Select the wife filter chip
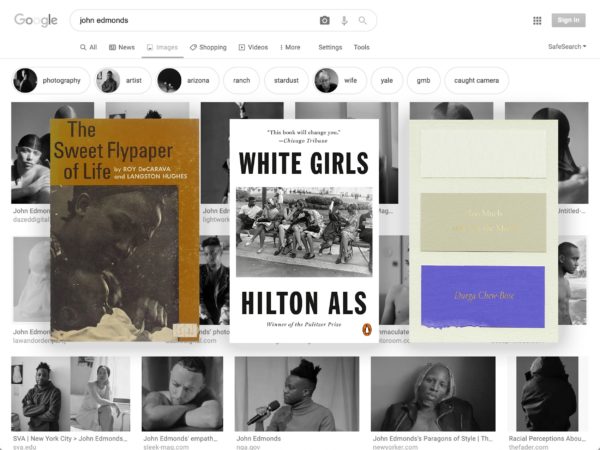The width and height of the screenshot is (600, 450). (339, 80)
